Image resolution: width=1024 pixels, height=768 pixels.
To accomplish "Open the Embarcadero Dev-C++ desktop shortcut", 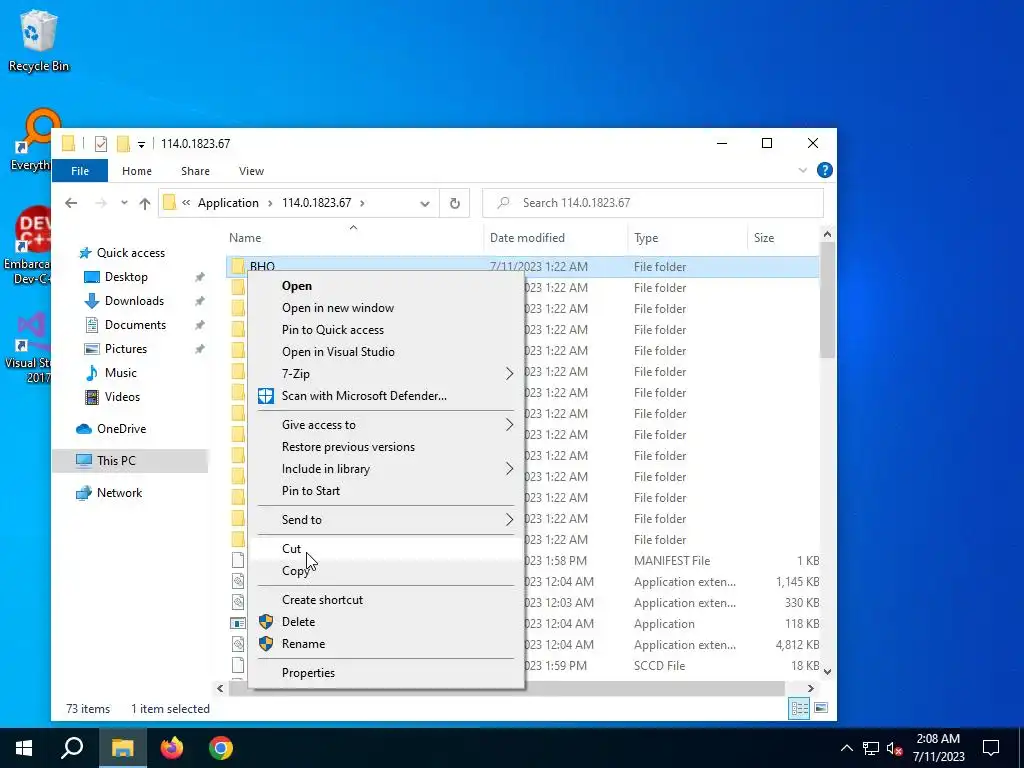I will tap(27, 245).
